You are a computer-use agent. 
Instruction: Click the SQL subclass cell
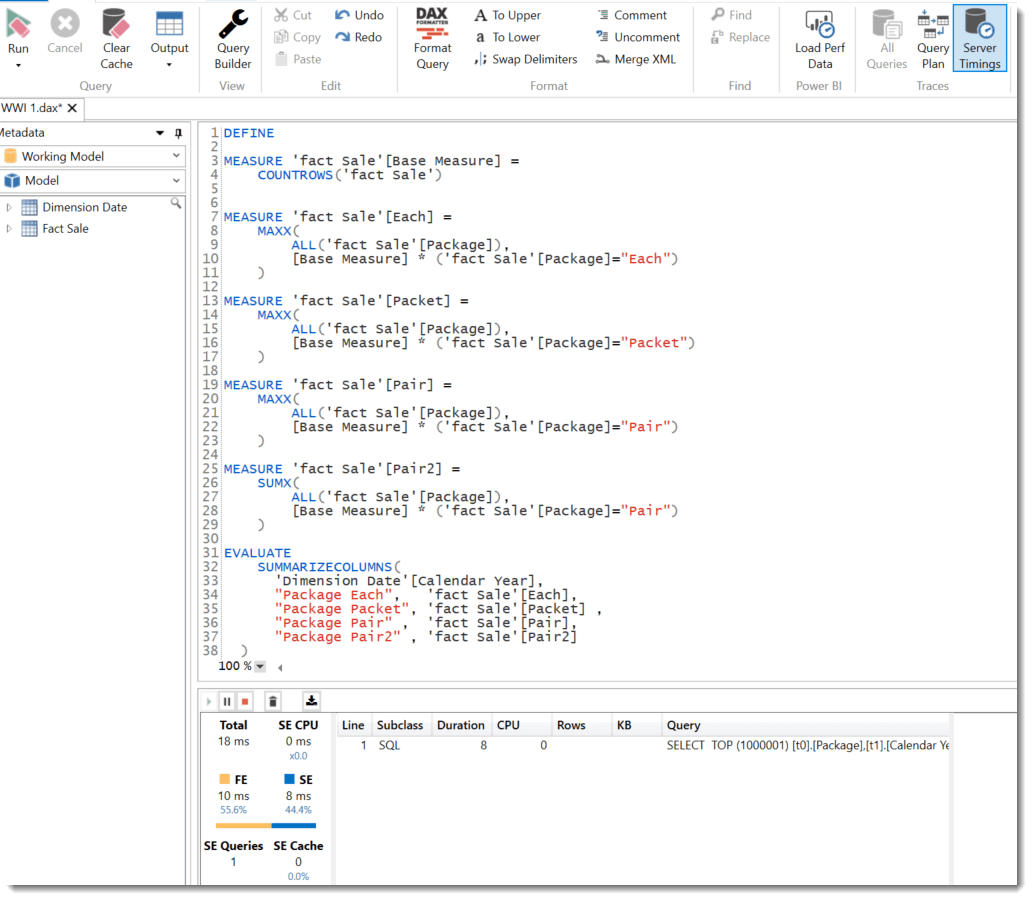click(x=389, y=745)
